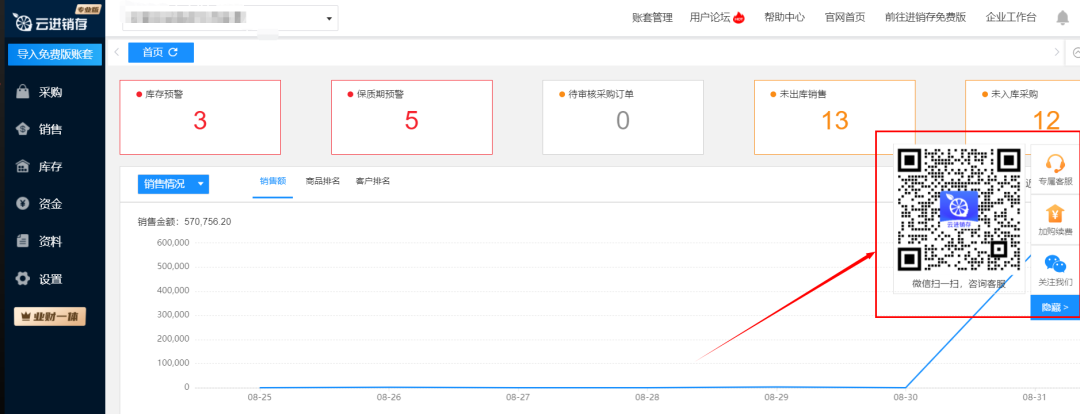Click the 08-30 axis label

tap(904, 397)
